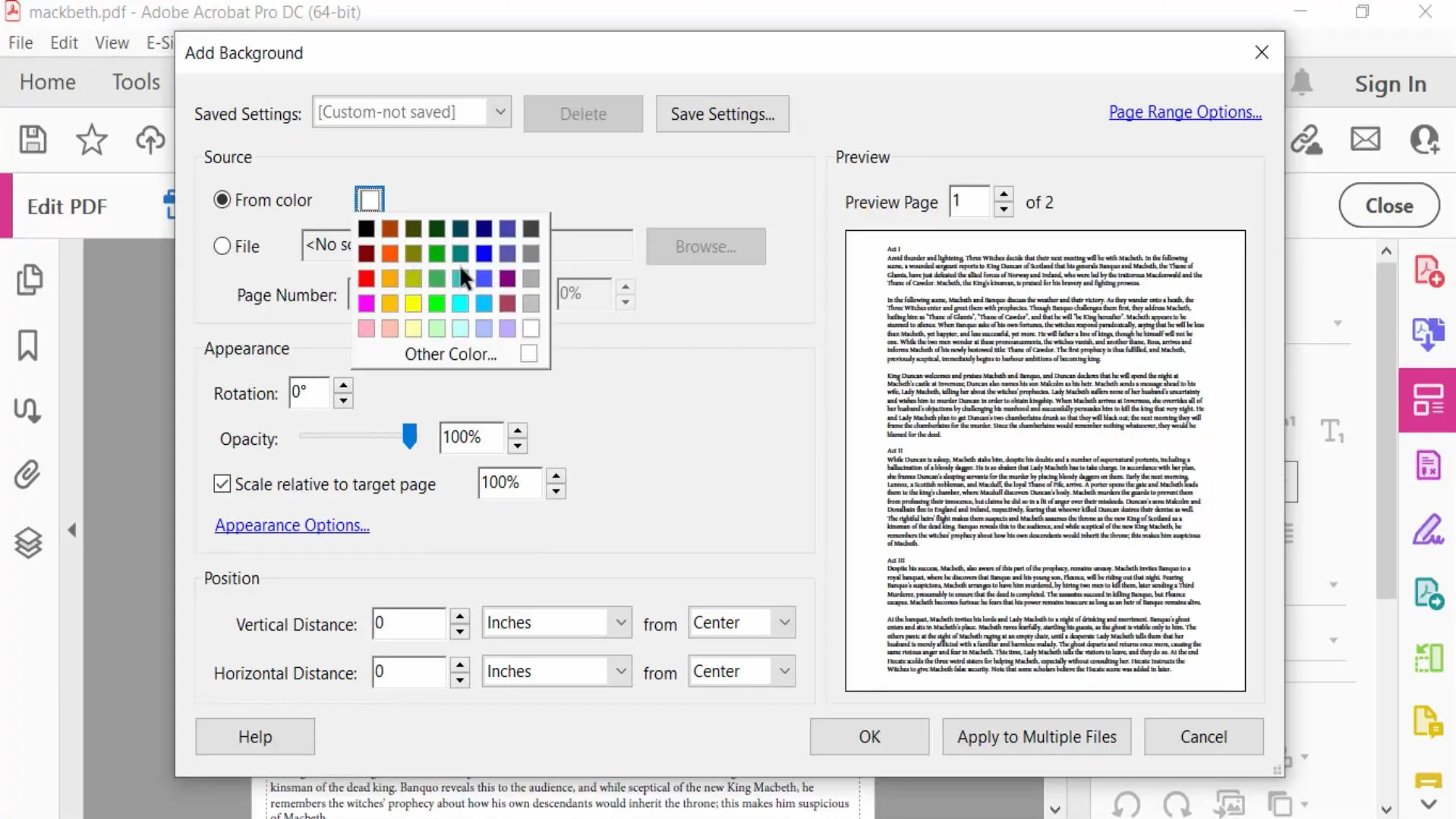Viewport: 1456px width, 819px height.
Task: Open the Signatures panel icon
Action: click(x=28, y=411)
